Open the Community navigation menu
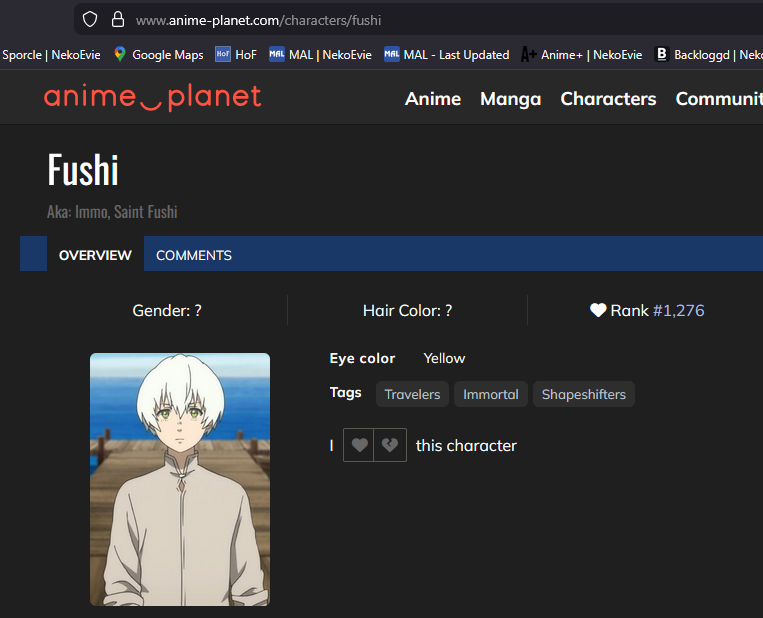The image size is (763, 618). pyautogui.click(x=719, y=99)
